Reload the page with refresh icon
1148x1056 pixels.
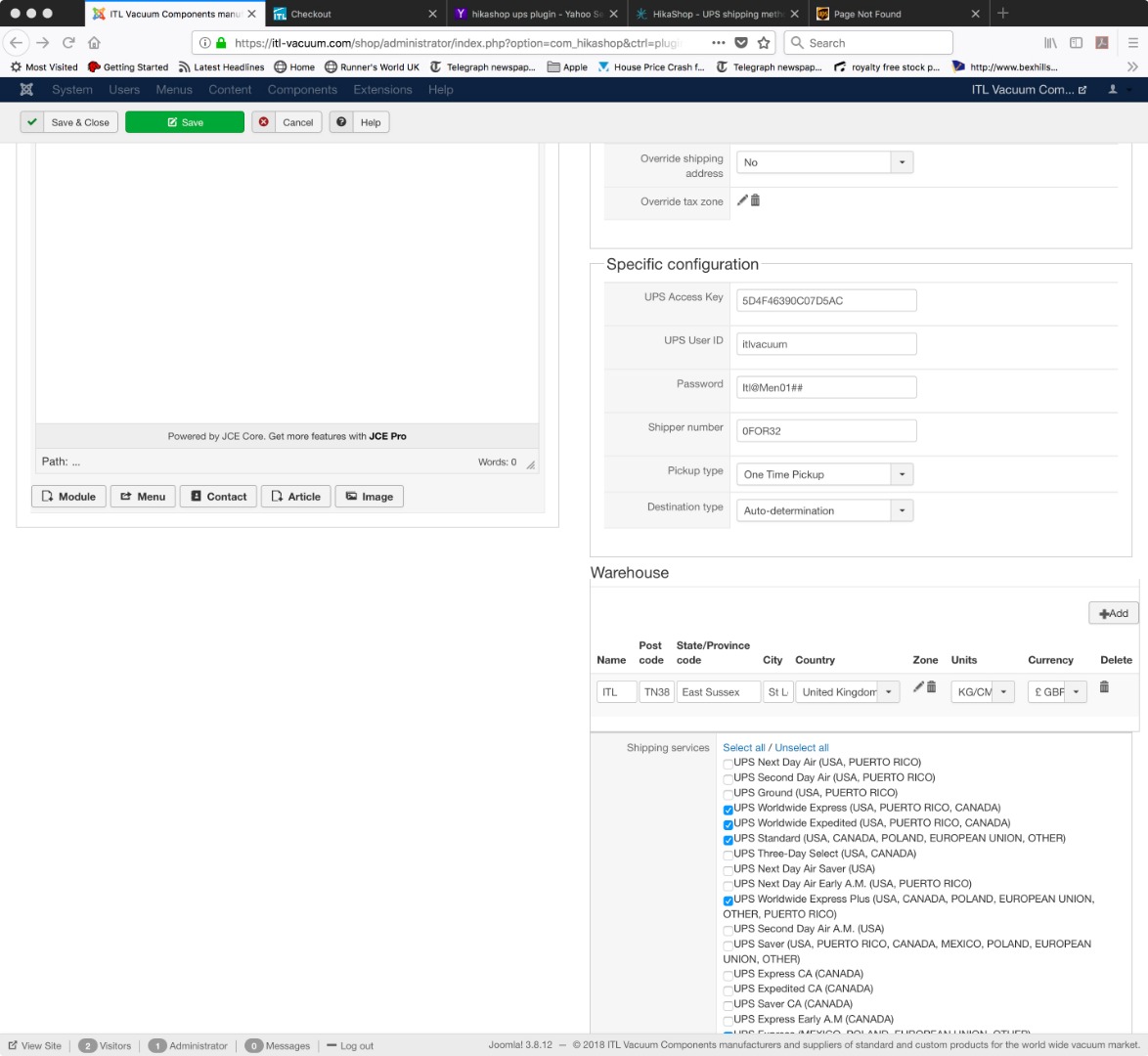click(x=68, y=42)
